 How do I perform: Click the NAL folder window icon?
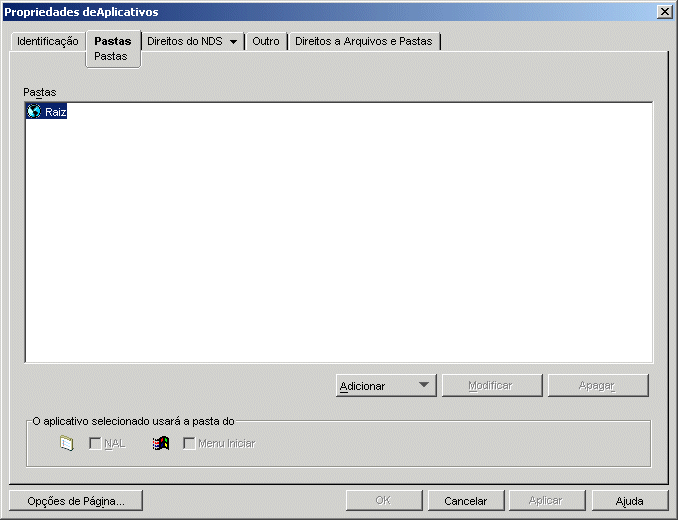[x=67, y=443]
